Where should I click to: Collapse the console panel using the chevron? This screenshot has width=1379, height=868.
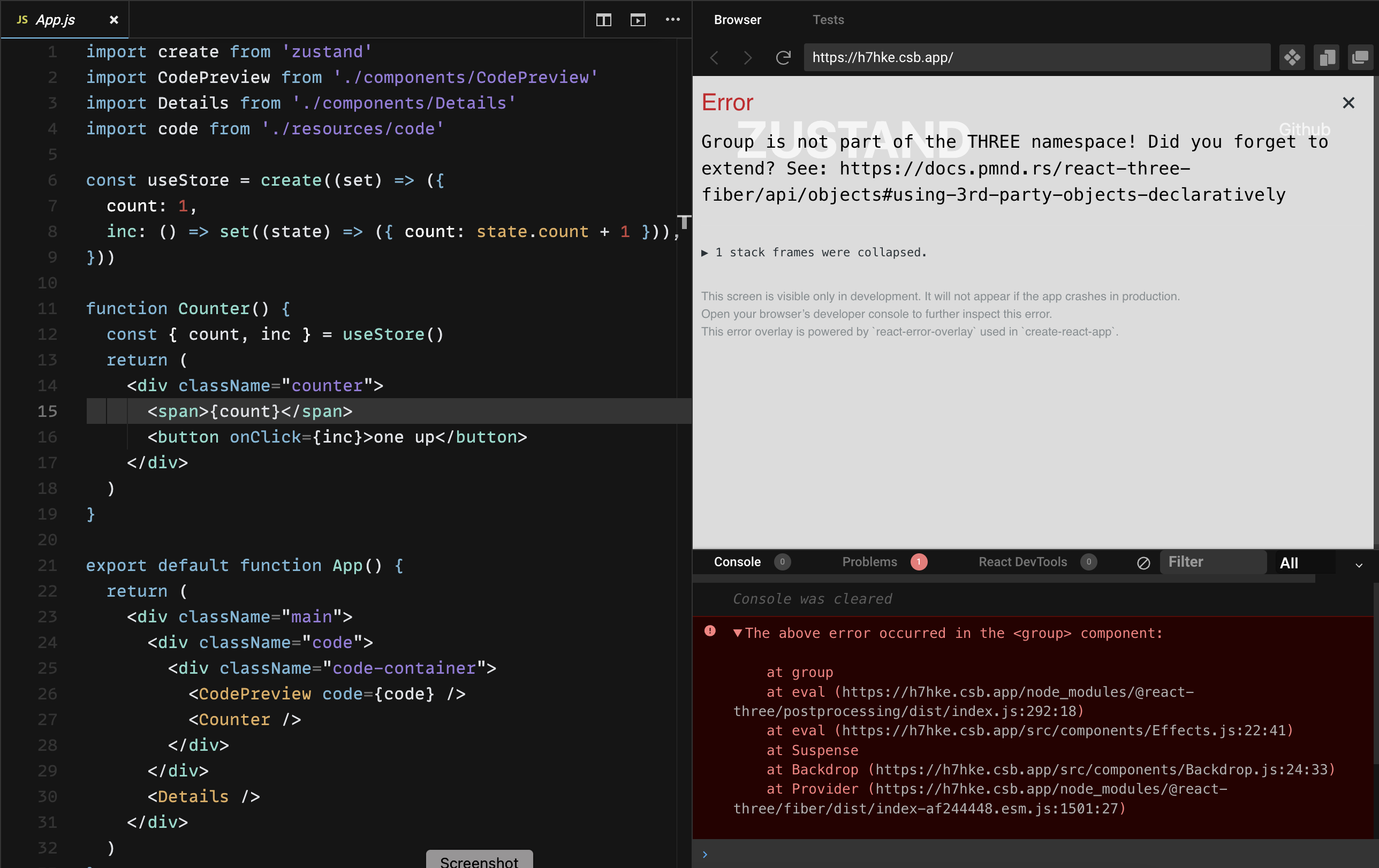click(x=1359, y=565)
